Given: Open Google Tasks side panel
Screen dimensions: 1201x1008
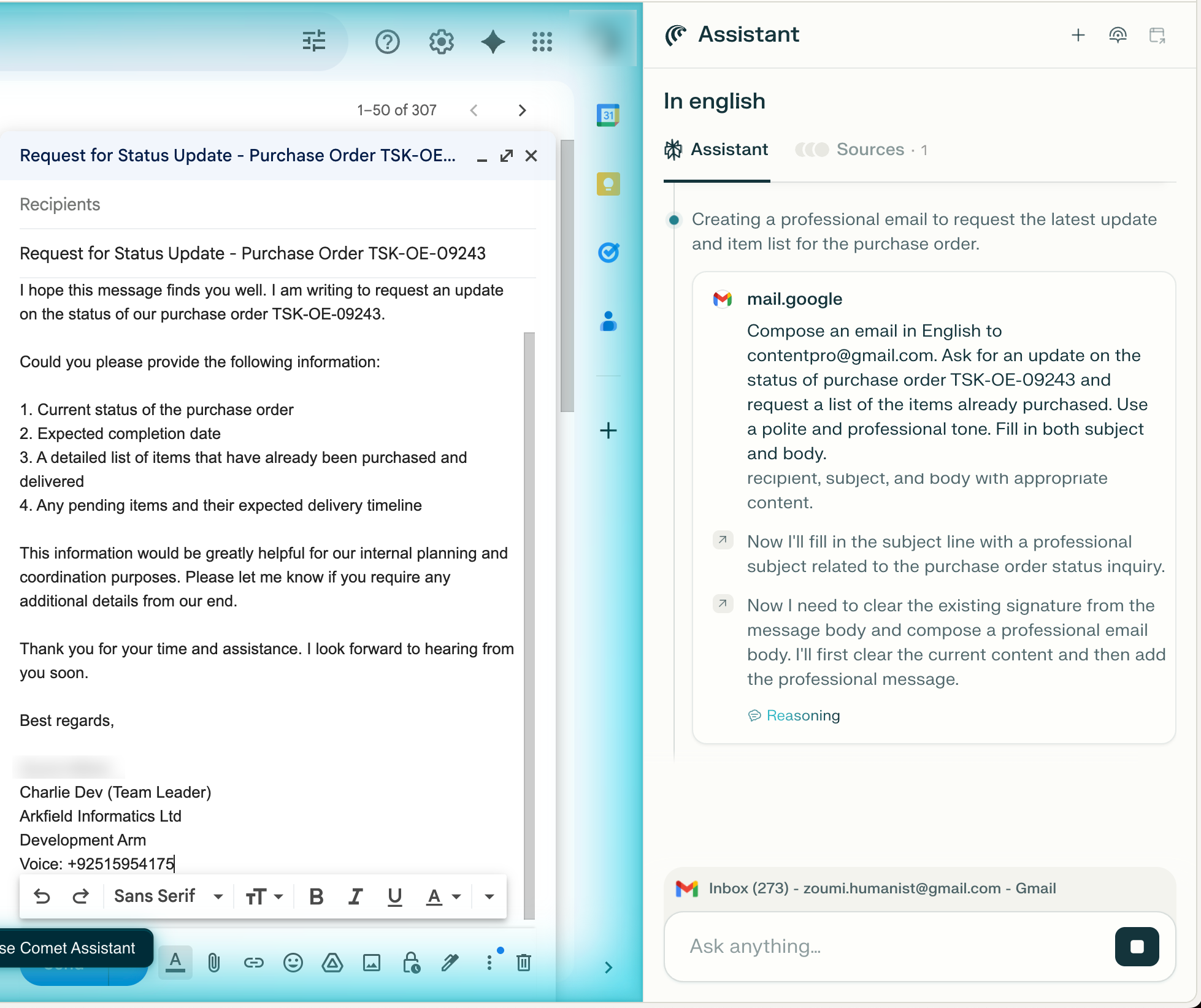Looking at the screenshot, I should 608,252.
